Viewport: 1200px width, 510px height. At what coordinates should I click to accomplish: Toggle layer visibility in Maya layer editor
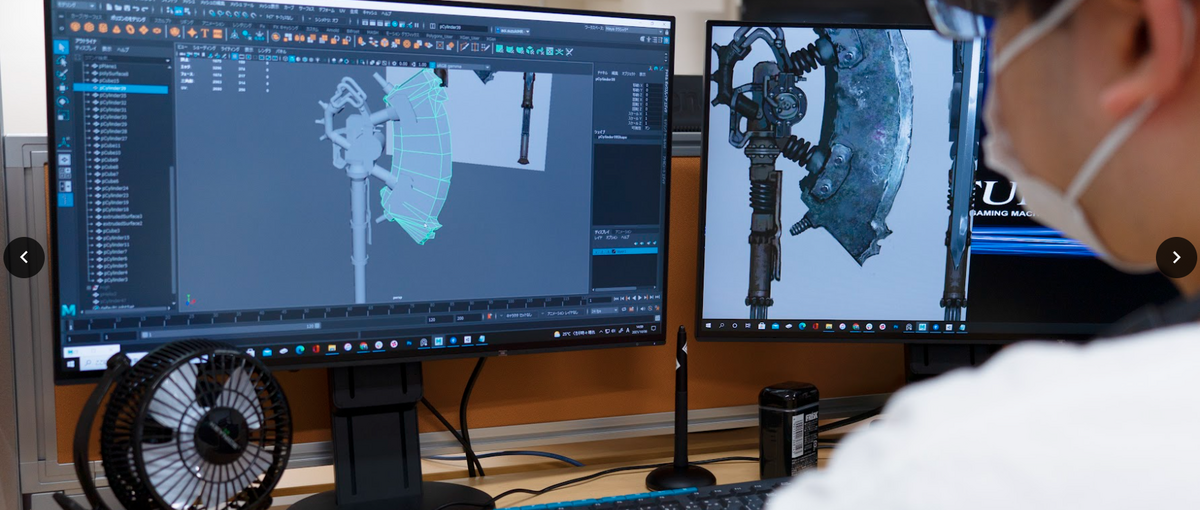[595, 252]
